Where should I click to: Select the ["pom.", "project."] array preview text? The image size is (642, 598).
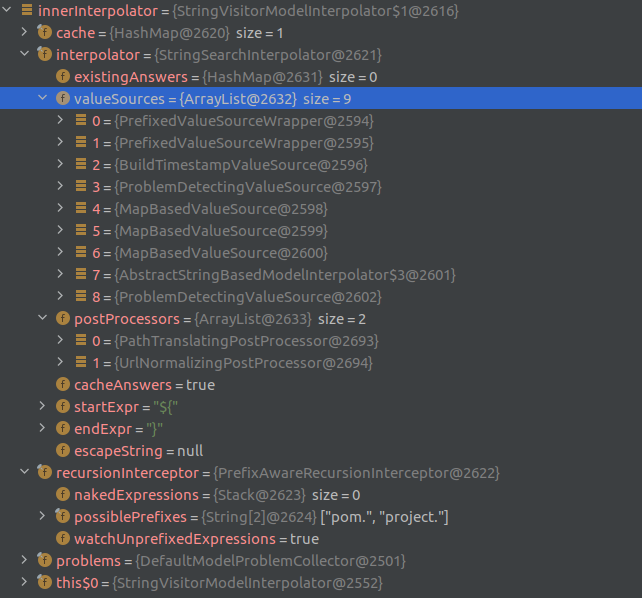(x=384, y=517)
